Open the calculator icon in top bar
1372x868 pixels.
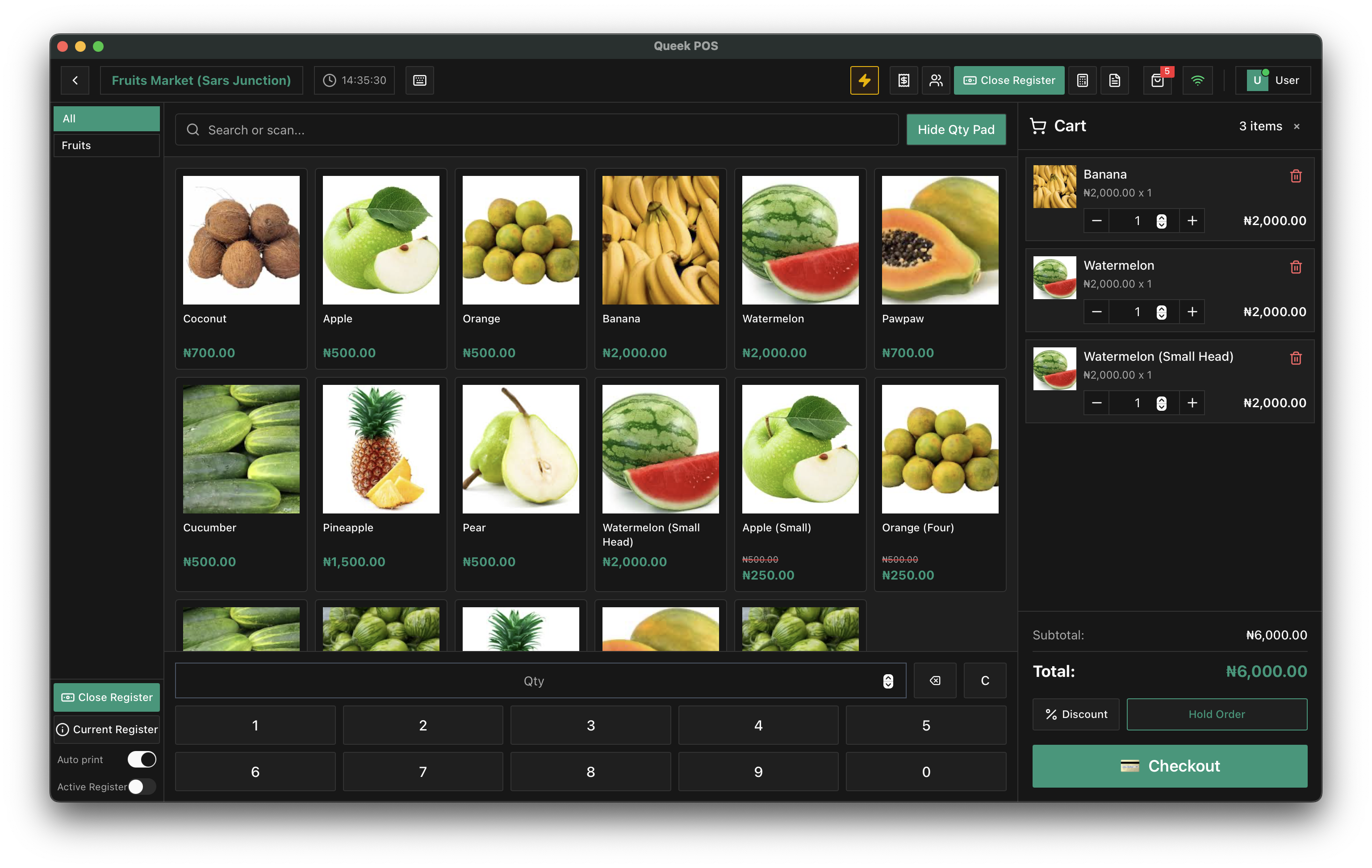[1083, 80]
